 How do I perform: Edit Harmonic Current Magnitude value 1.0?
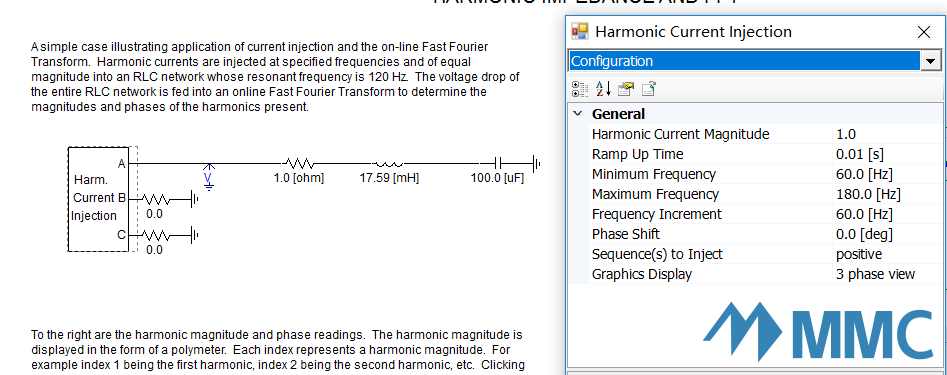[887, 133]
